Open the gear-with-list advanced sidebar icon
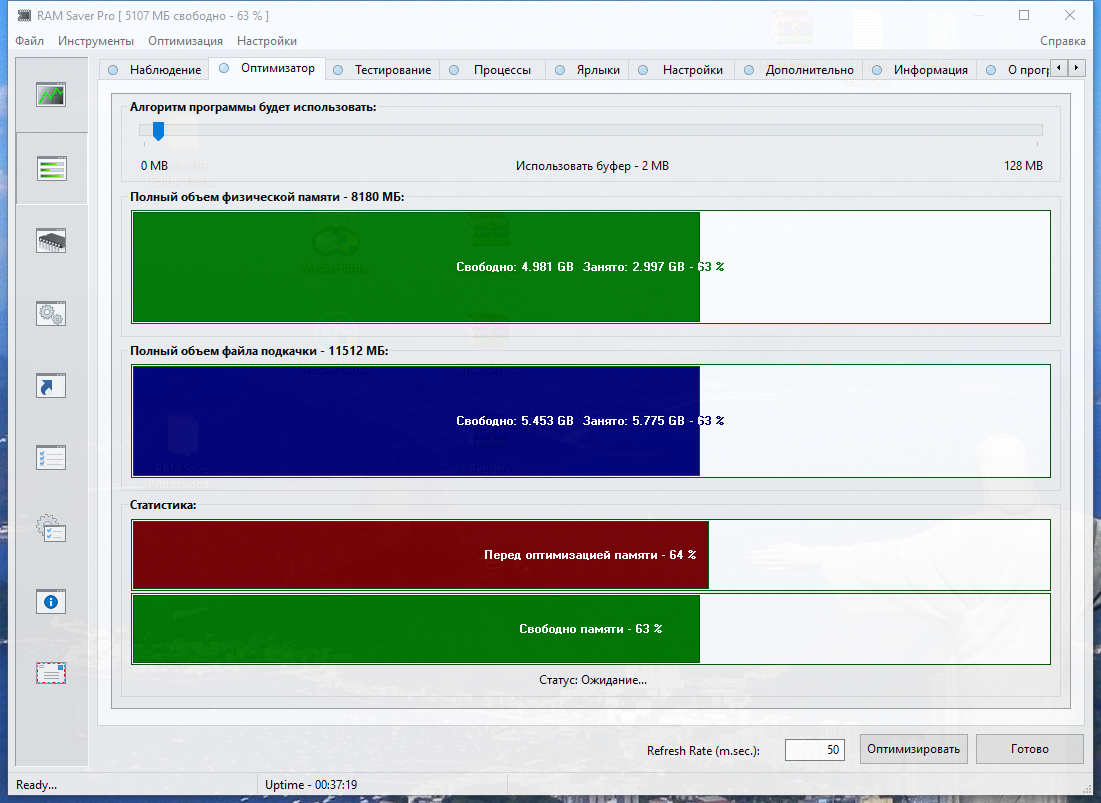This screenshot has width=1101, height=803. click(x=51, y=529)
